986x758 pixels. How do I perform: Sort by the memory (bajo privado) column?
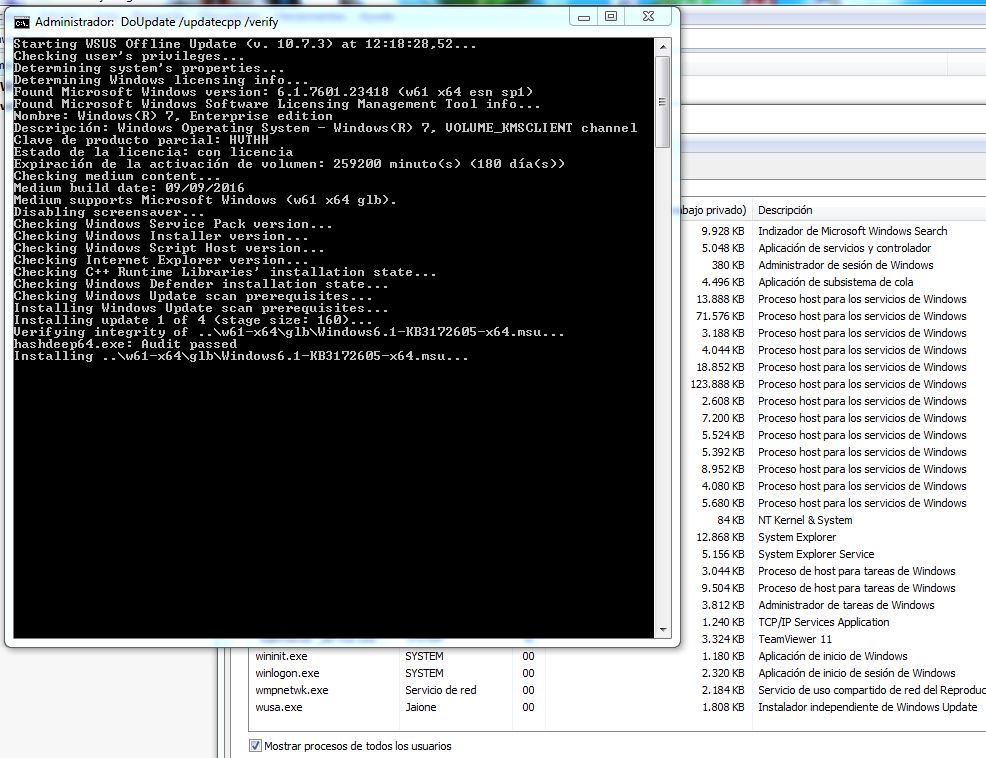(712, 210)
